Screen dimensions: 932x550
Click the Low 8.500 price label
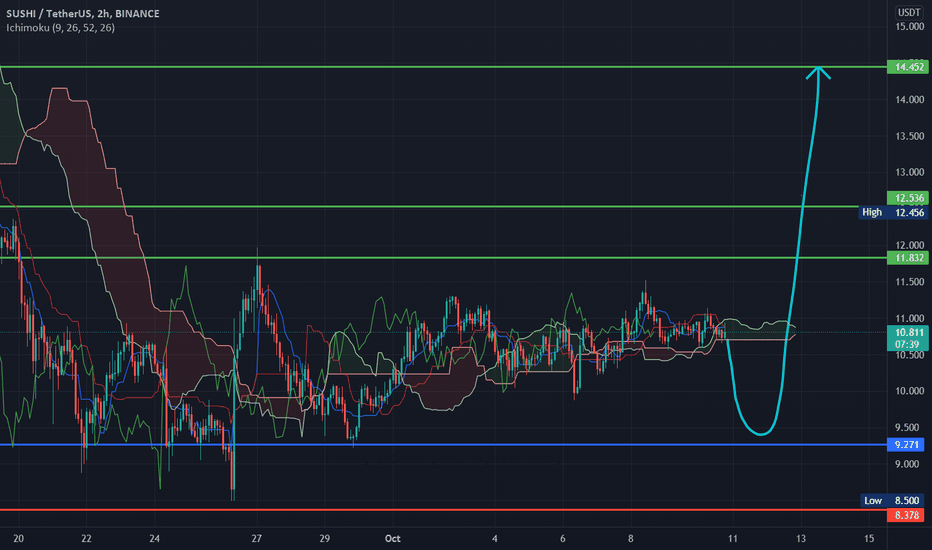click(893, 501)
